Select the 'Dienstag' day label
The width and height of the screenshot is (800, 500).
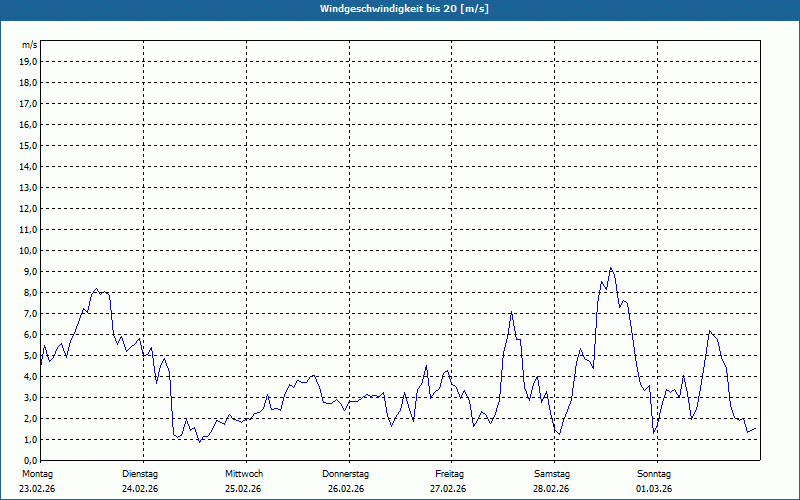pyautogui.click(x=140, y=474)
